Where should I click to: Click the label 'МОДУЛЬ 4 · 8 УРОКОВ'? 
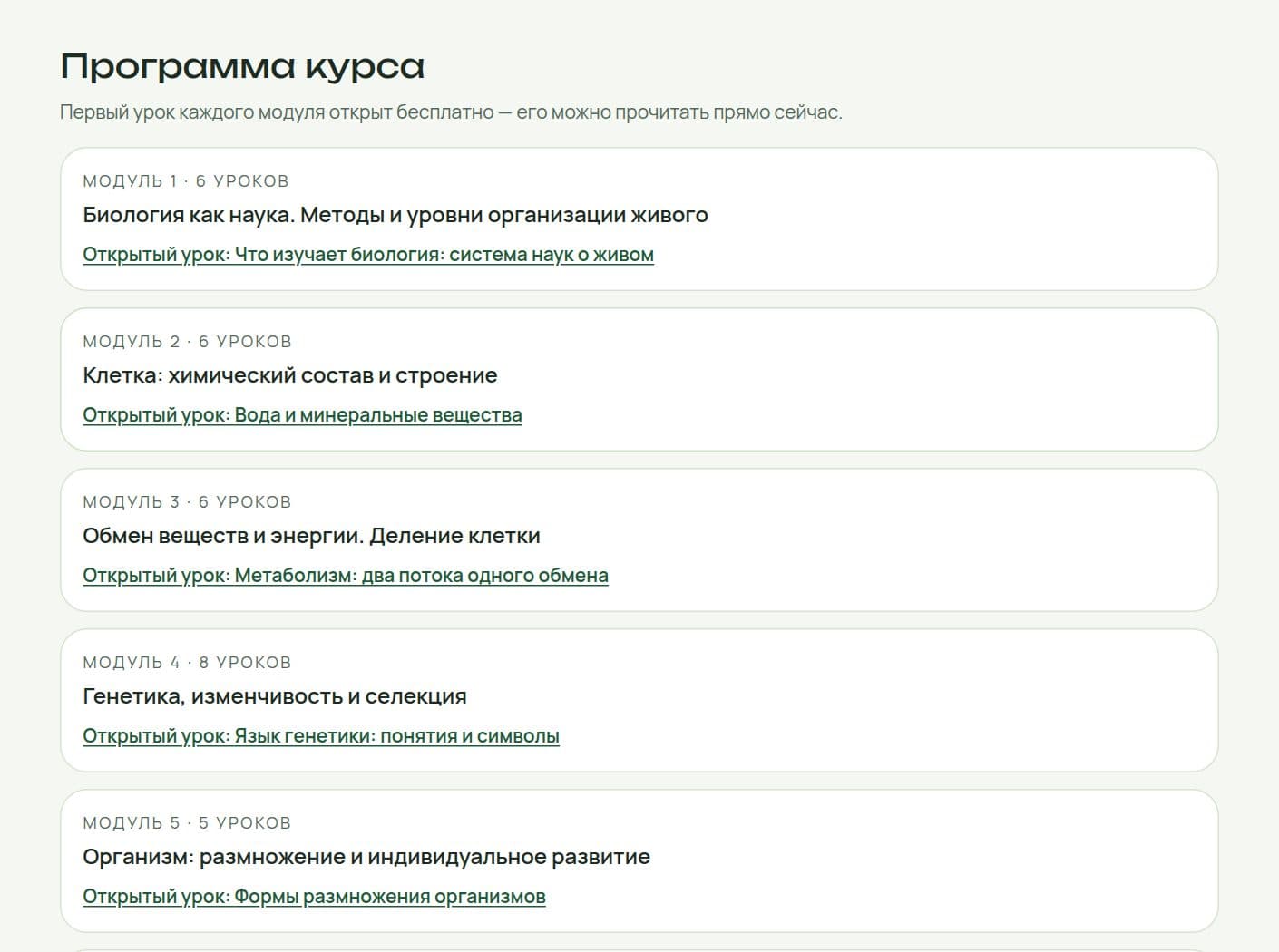(x=187, y=663)
